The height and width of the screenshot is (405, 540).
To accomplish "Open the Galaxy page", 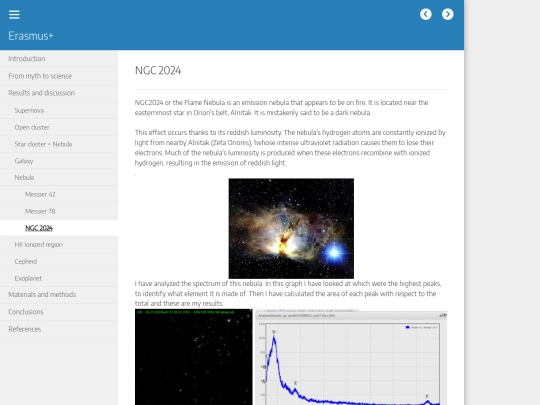I will [x=59, y=161].
